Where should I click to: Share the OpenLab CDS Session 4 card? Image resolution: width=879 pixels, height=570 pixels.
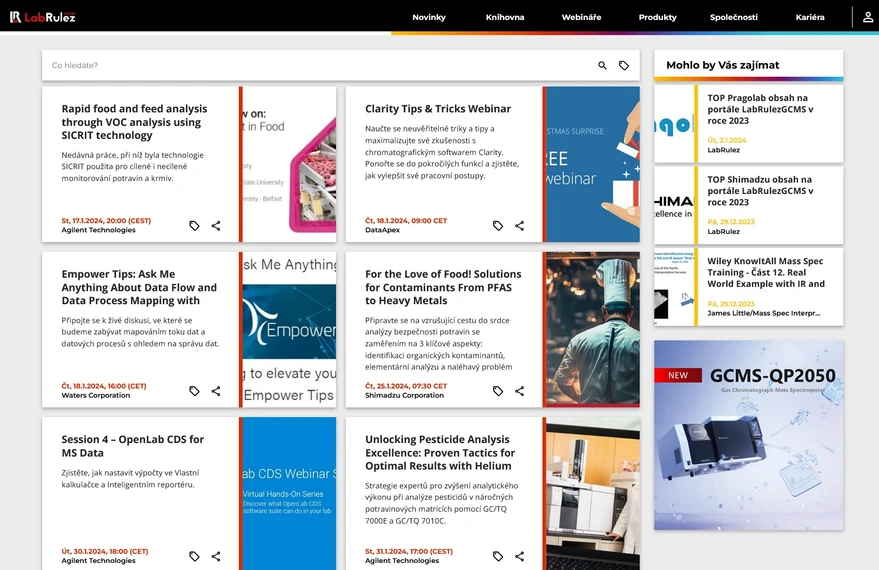(x=216, y=556)
